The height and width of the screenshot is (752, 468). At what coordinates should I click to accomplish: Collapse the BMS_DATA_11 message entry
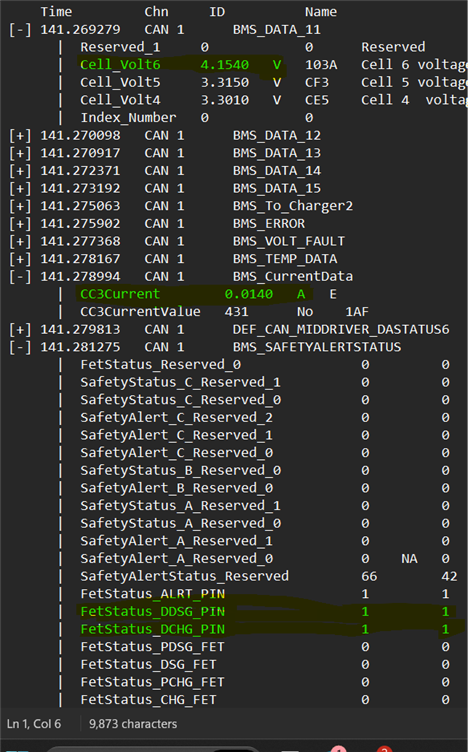20,30
